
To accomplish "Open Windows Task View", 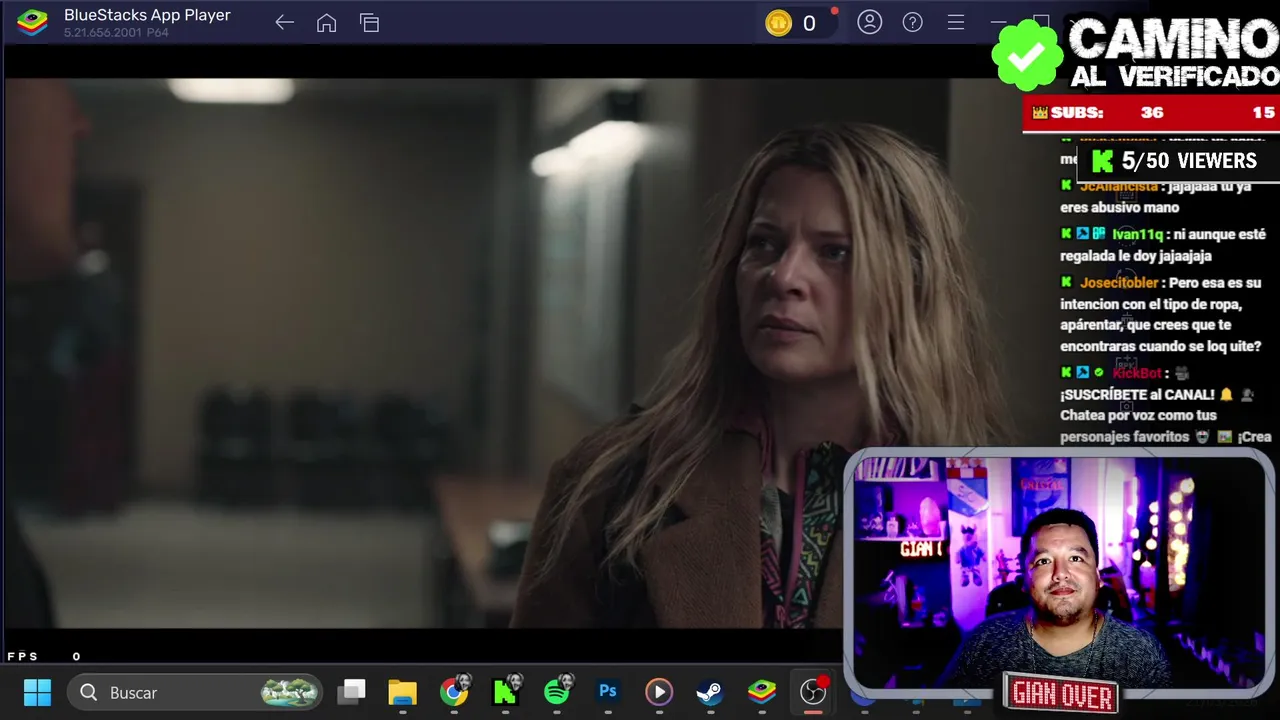I will click(x=351, y=691).
